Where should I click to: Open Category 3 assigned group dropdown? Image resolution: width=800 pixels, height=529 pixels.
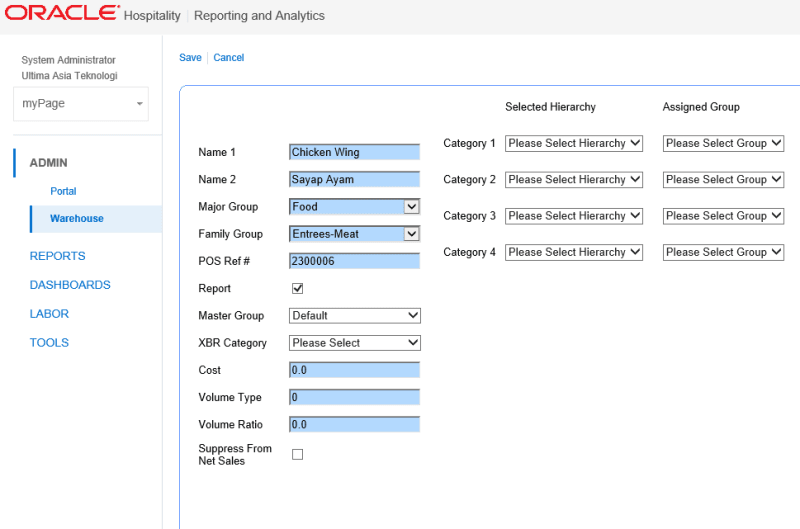point(723,216)
